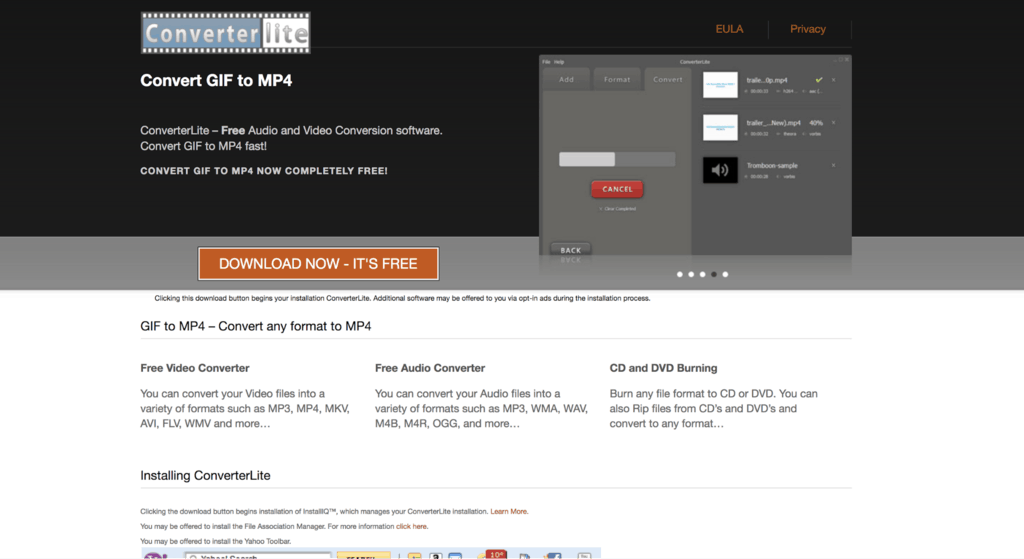Open the File menu in app preview

546,62
